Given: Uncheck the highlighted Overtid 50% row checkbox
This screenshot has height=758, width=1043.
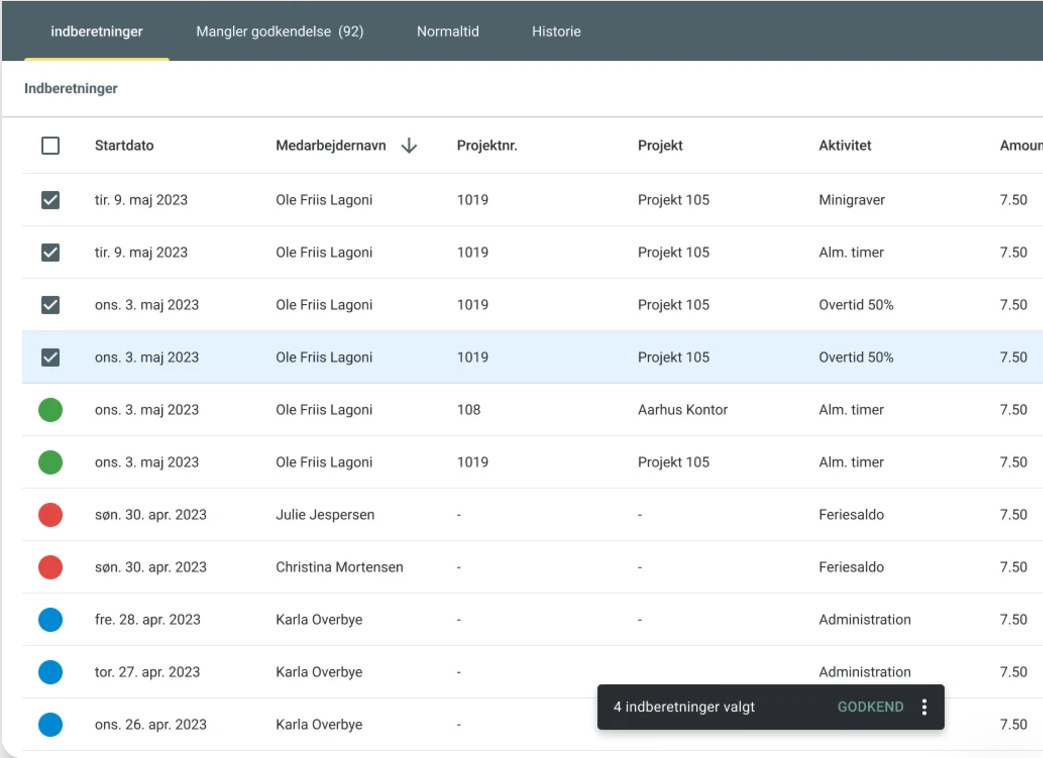Looking at the screenshot, I should pyautogui.click(x=50, y=357).
